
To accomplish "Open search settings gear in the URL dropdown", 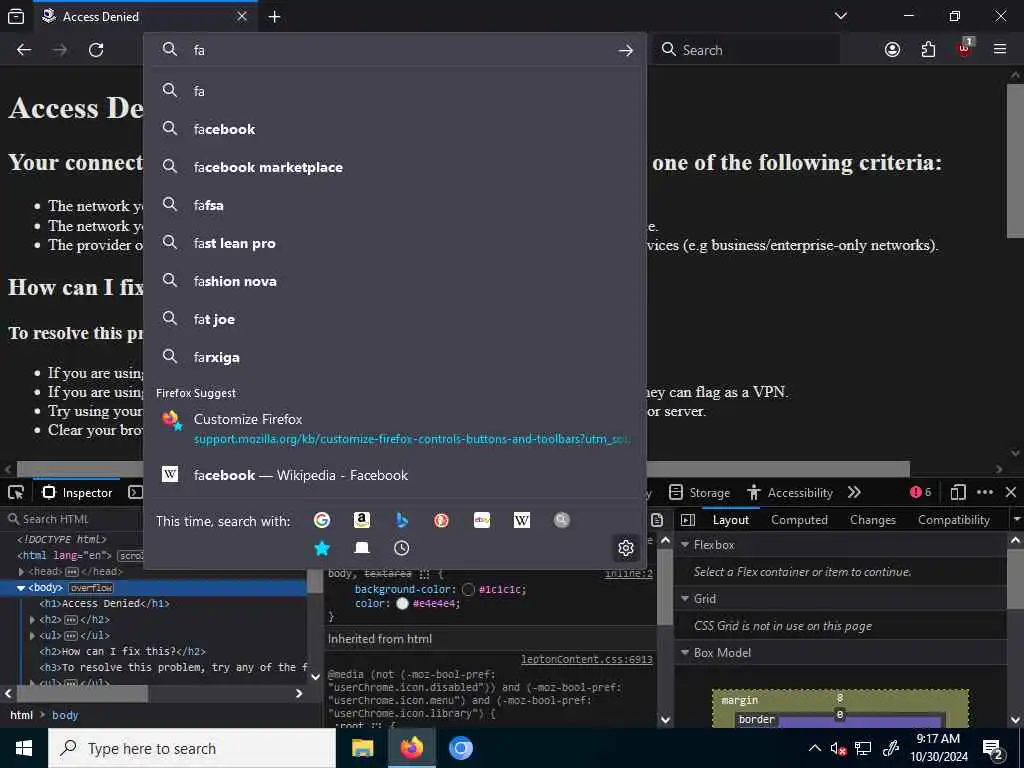I will [x=626, y=548].
